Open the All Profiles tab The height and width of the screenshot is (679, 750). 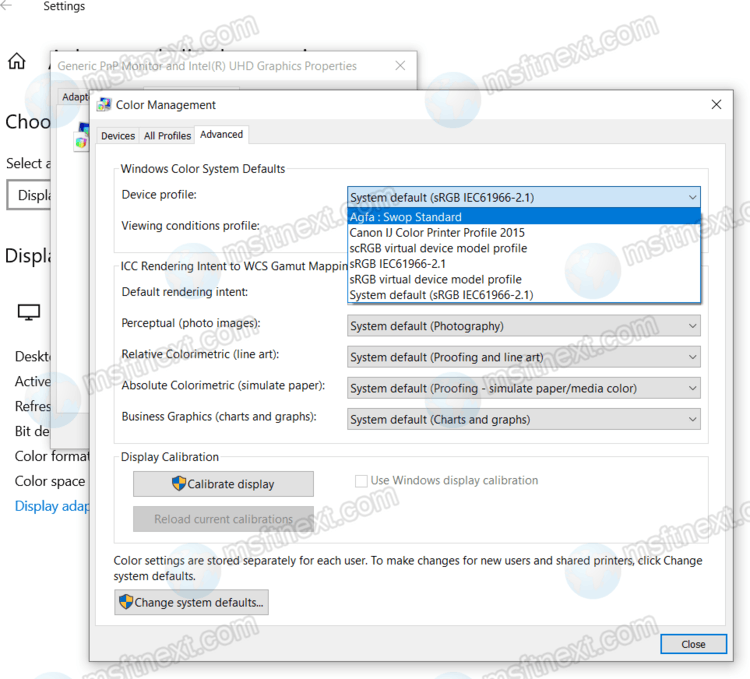pyautogui.click(x=167, y=135)
